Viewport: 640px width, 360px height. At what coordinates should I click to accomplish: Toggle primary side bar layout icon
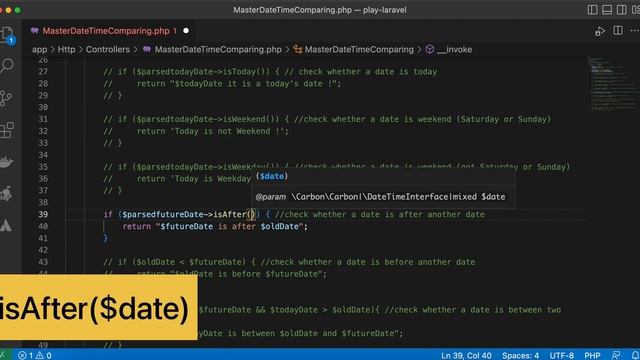click(x=592, y=10)
